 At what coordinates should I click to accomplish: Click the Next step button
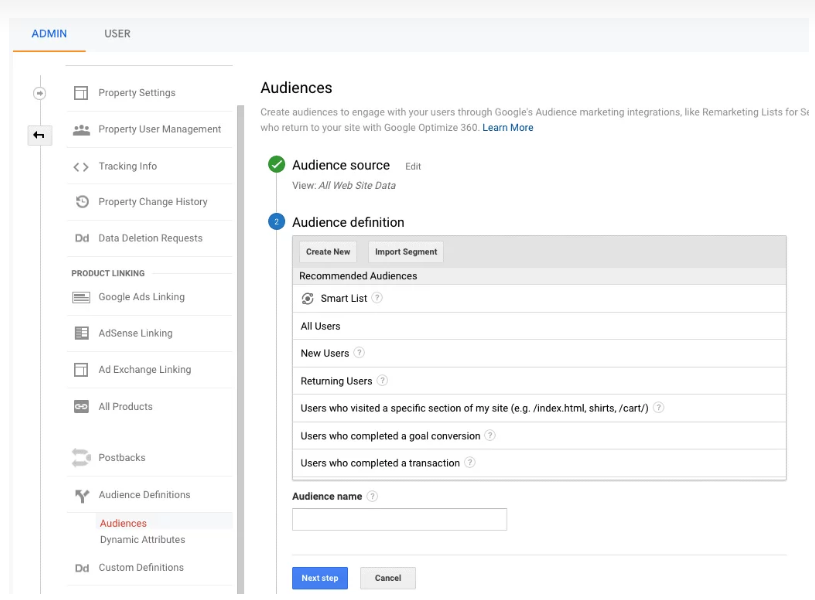(x=320, y=578)
